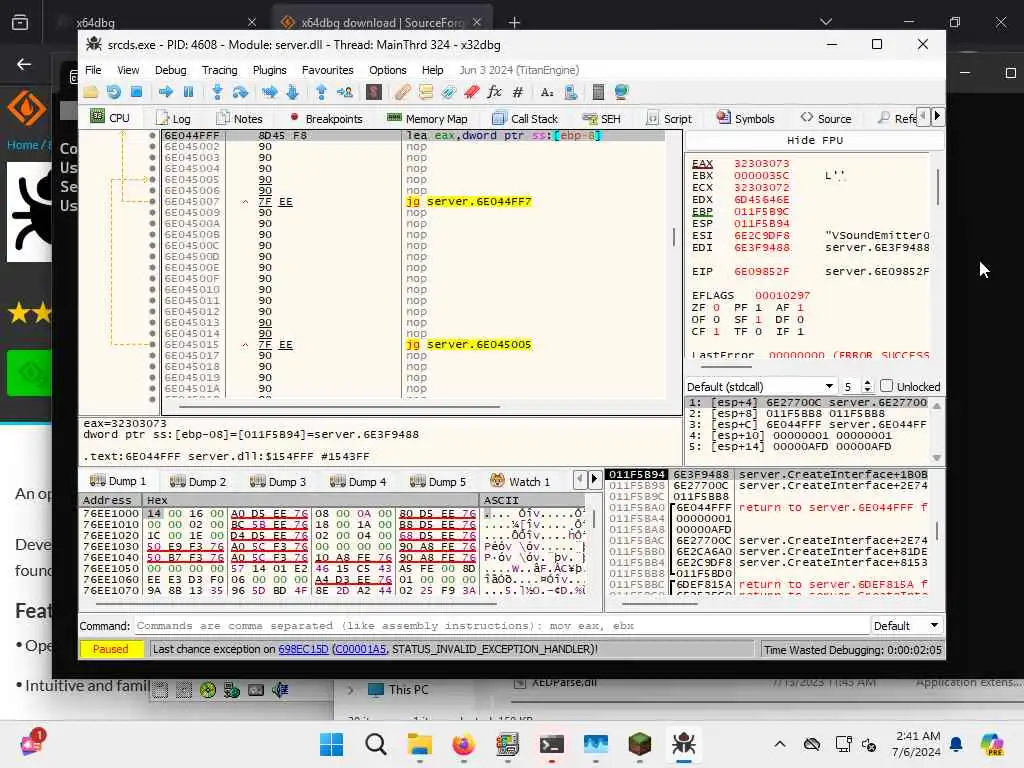Click the disassembly horizontal scrollbar

[340, 406]
